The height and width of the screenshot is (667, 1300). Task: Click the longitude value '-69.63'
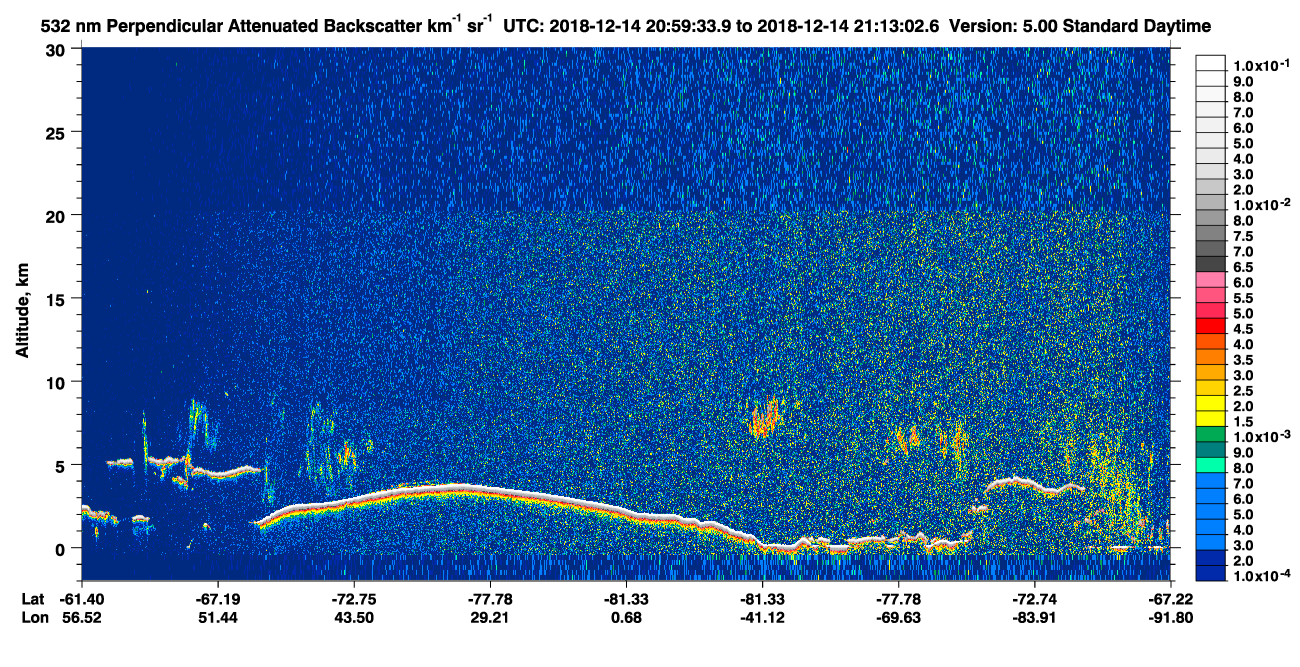point(898,617)
